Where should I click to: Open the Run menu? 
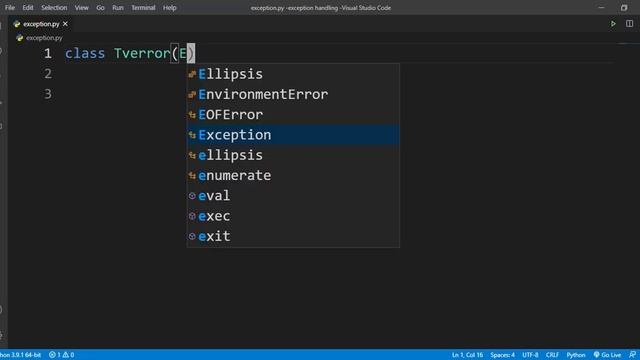pos(118,8)
